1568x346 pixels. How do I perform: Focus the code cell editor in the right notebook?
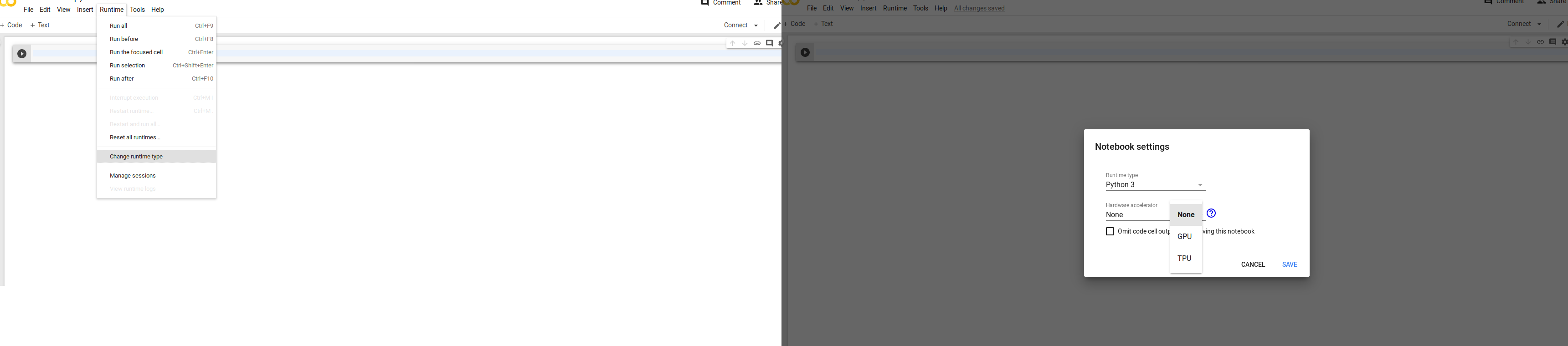pos(1191,53)
